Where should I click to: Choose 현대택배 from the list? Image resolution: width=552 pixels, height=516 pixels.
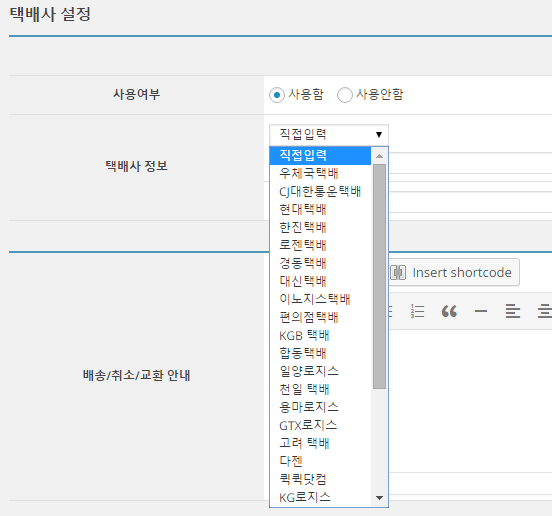coord(320,209)
